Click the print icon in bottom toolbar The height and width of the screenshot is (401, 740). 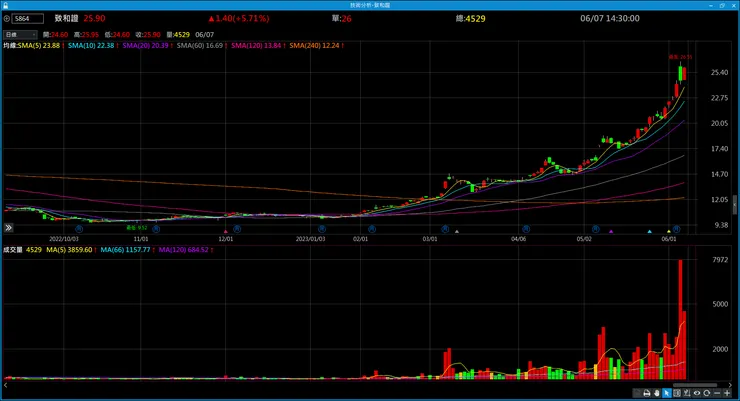(x=647, y=393)
